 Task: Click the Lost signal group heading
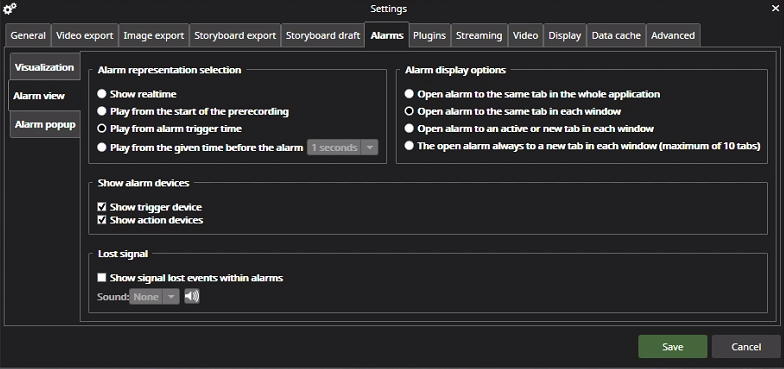click(123, 254)
